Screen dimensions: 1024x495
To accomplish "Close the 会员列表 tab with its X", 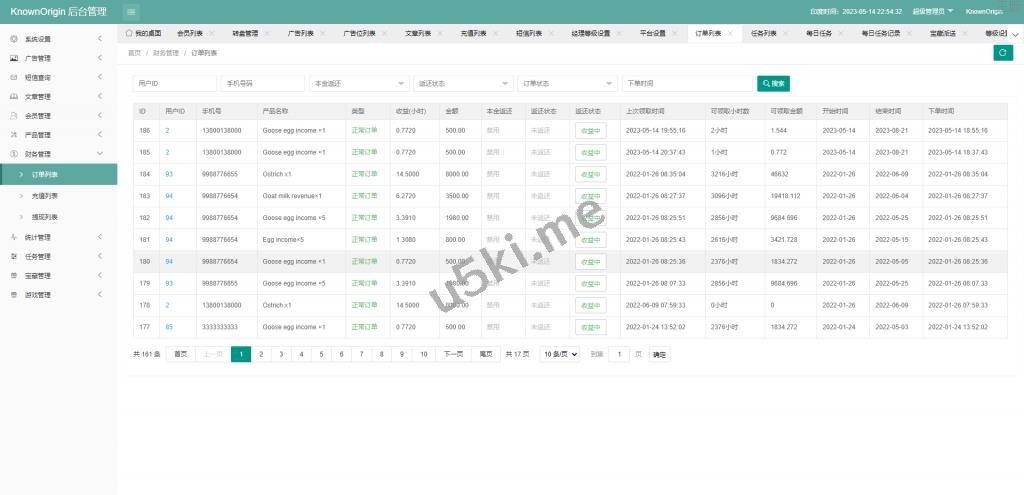I will [211, 33].
